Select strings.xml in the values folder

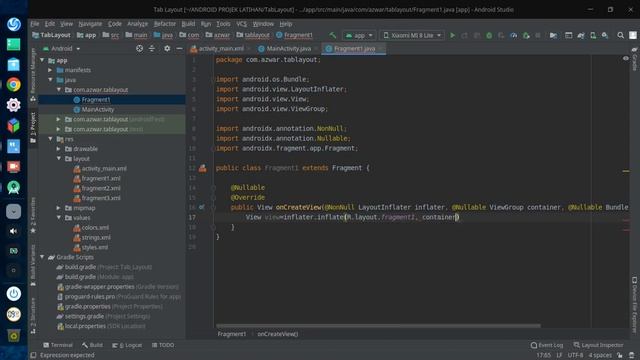96,238
